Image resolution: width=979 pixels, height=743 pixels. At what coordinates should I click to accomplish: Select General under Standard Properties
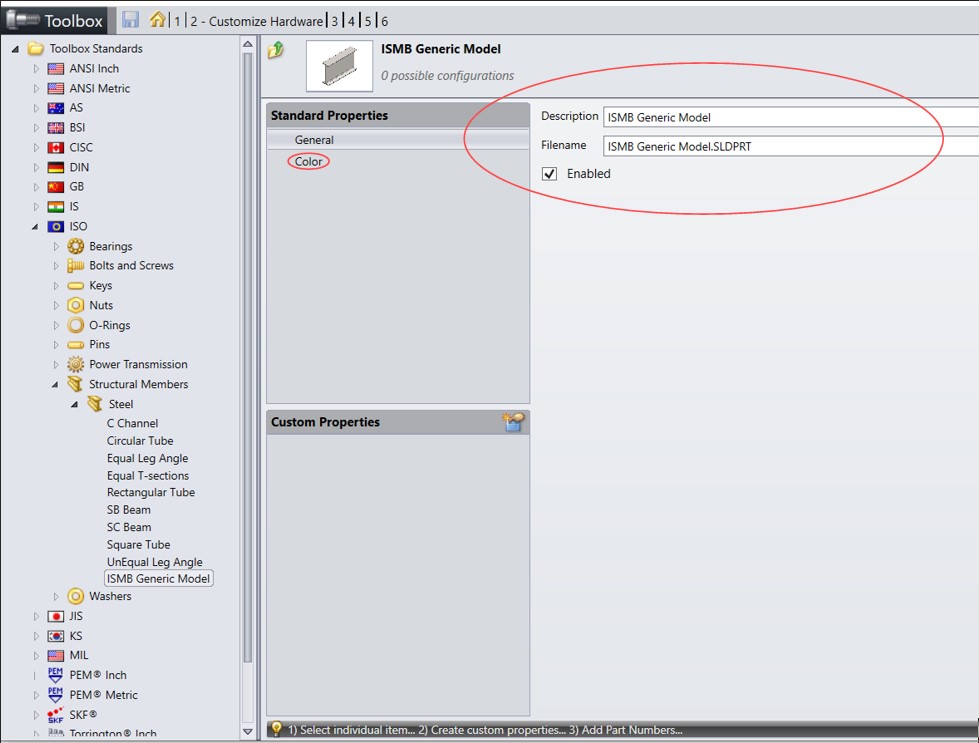pos(398,140)
